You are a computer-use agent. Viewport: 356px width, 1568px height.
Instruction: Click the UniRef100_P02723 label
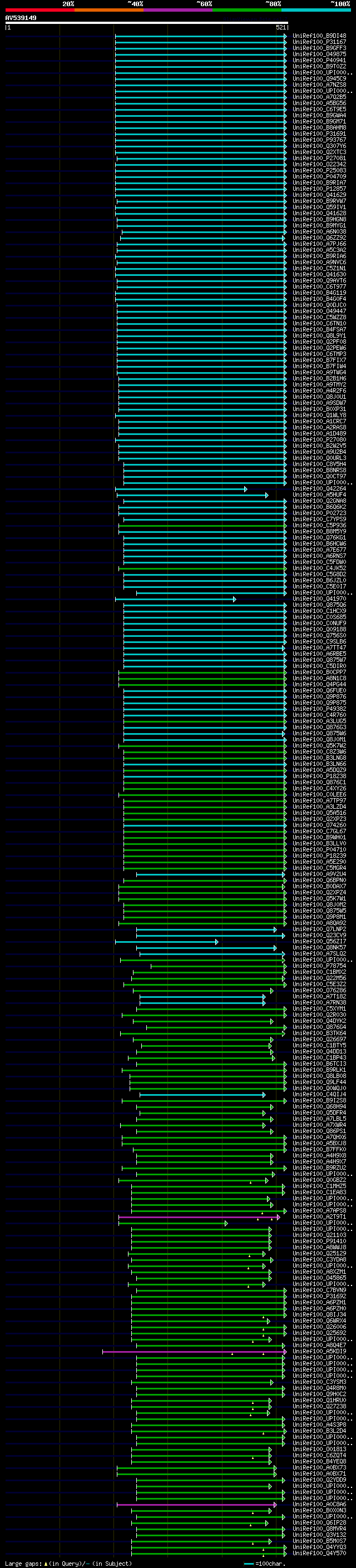[x=319, y=513]
